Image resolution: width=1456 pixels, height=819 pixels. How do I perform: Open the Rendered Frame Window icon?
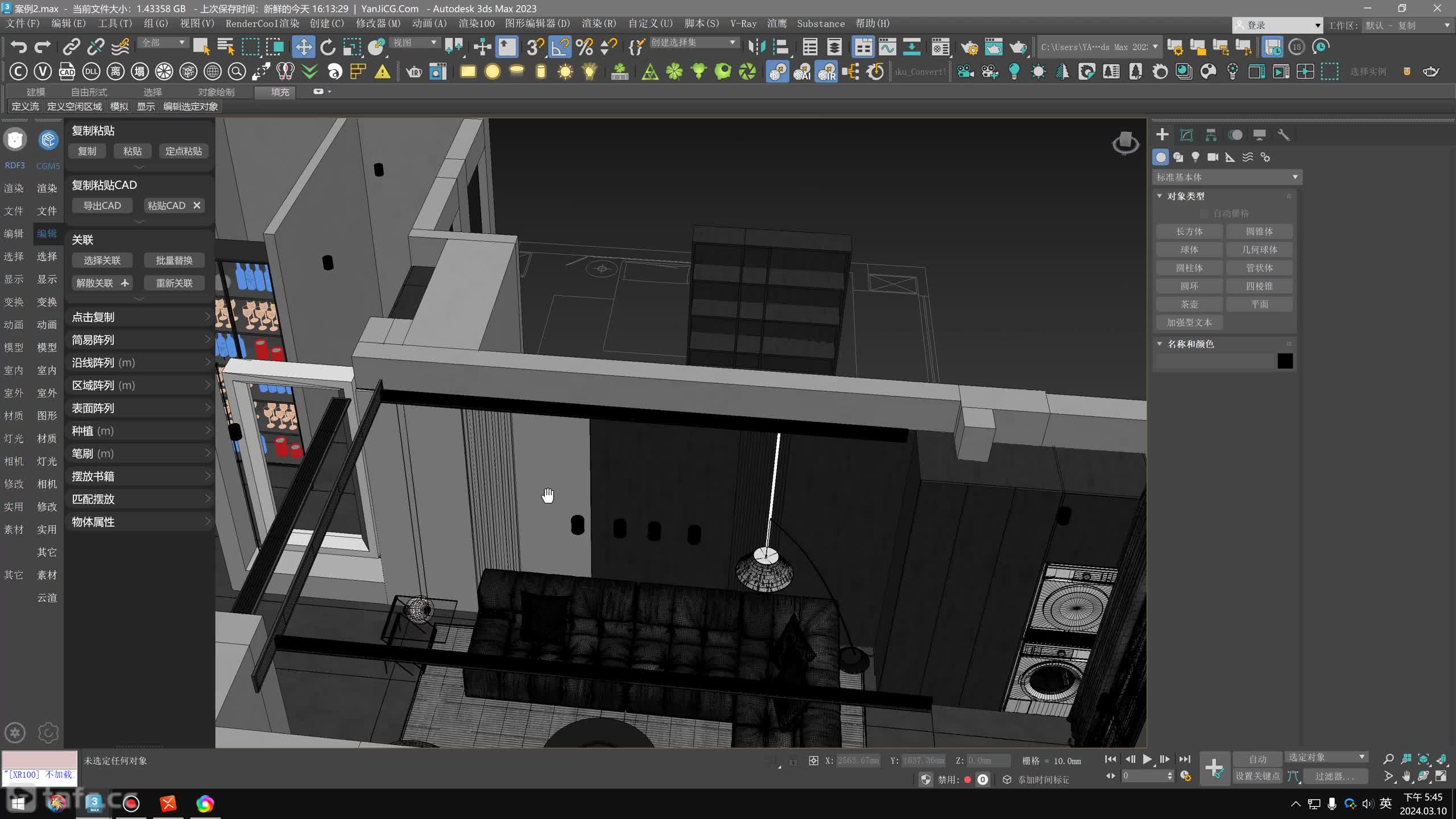994,47
